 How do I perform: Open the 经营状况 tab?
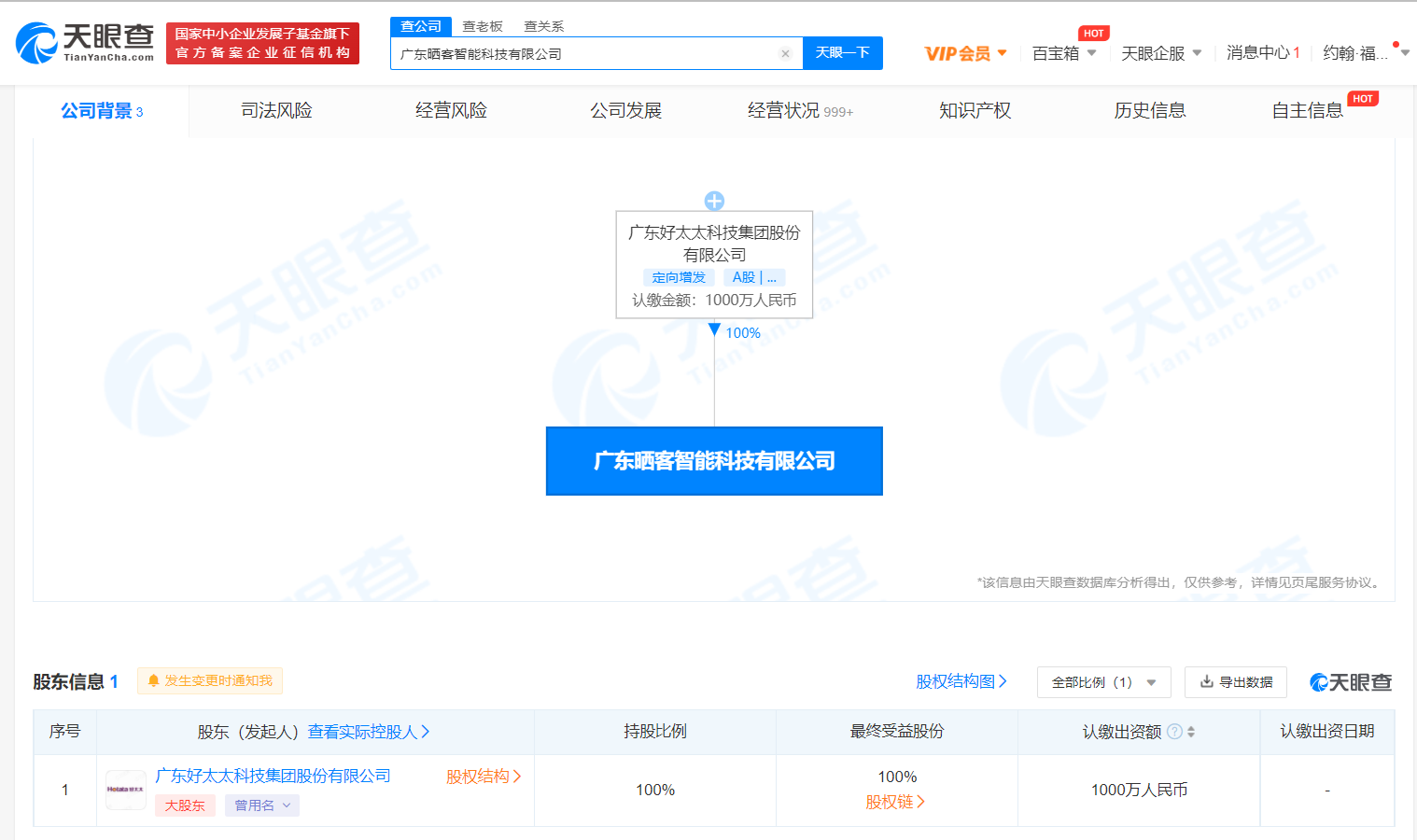click(x=800, y=111)
